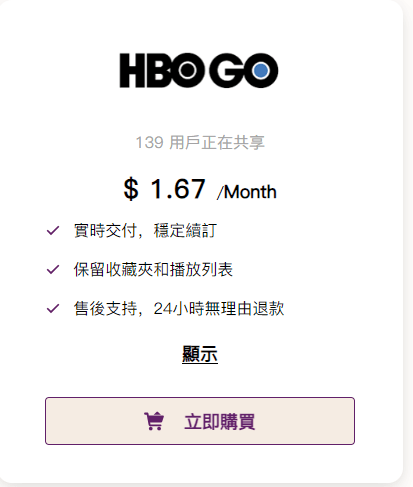This screenshot has width=413, height=487.
Task: Select the 保留收藏夾和播放列表 feature text
Action: point(153,269)
